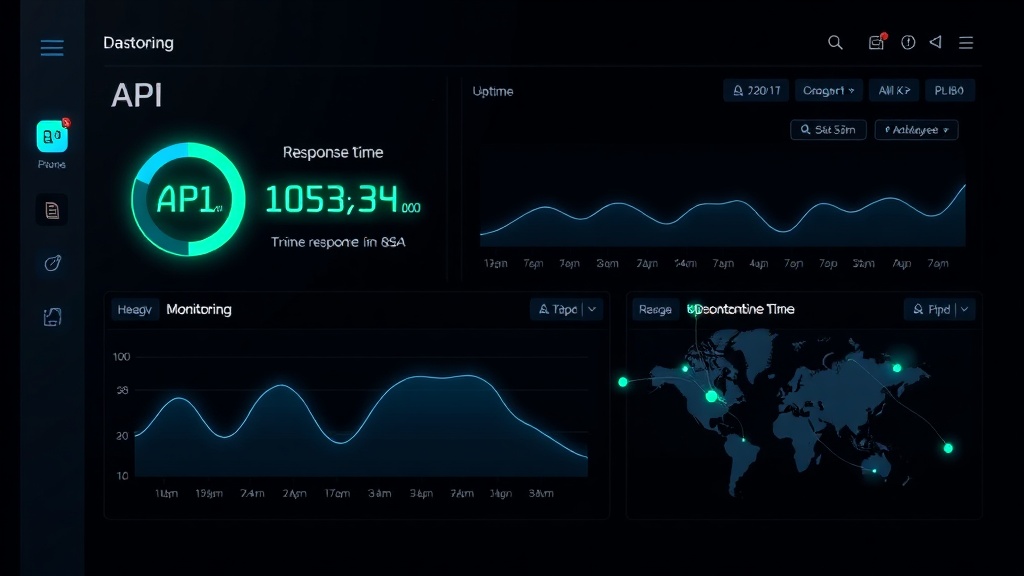1024x576 pixels.
Task: Click the API response time progress ring
Action: click(x=188, y=199)
